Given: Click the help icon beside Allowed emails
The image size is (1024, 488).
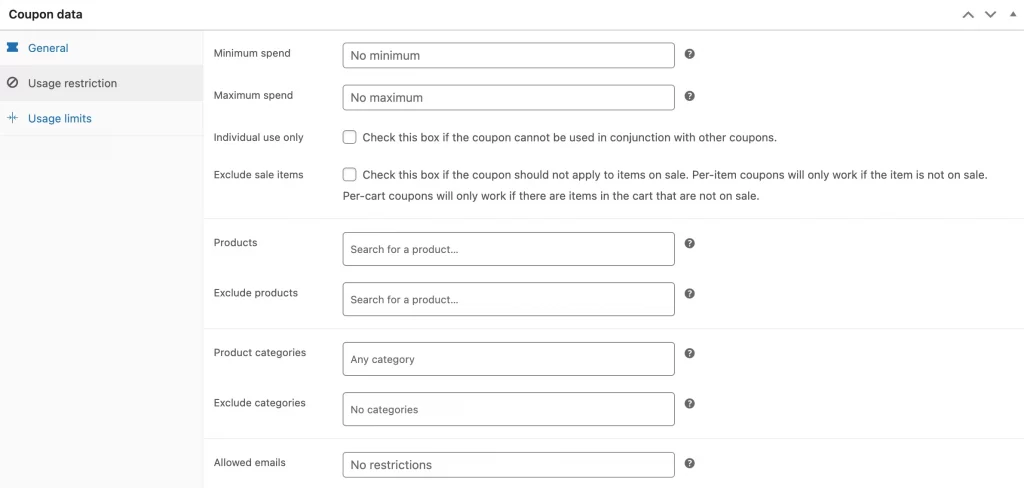Looking at the screenshot, I should click(x=690, y=463).
